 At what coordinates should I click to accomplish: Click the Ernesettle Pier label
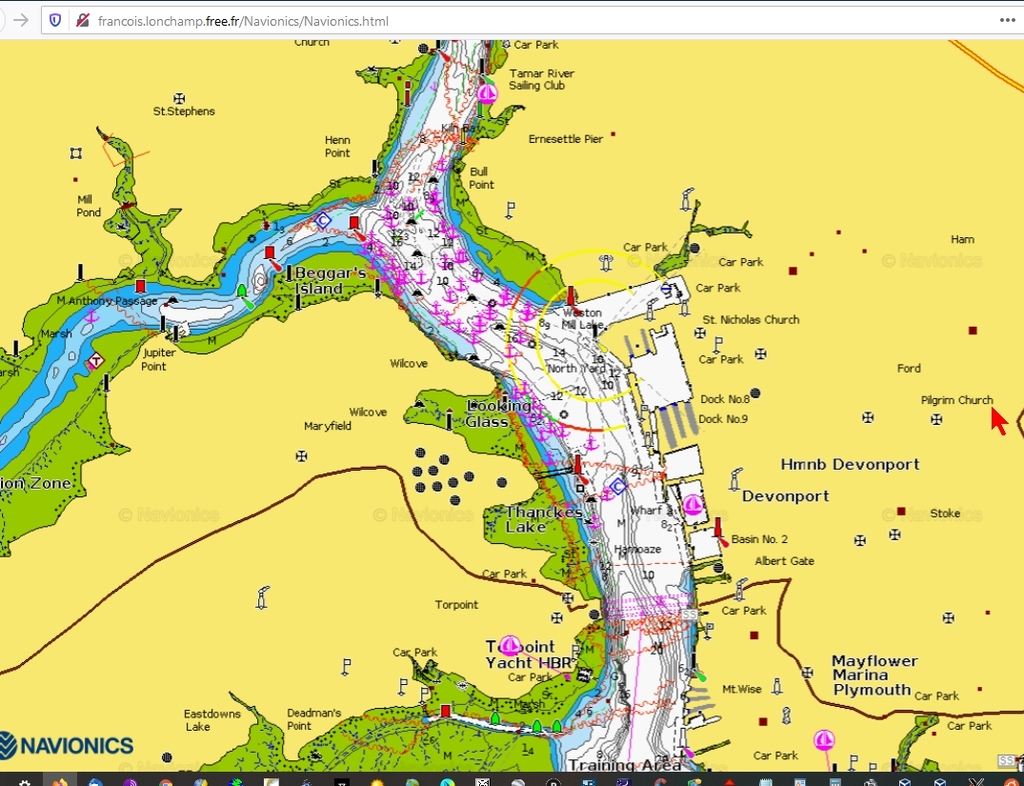pos(566,139)
